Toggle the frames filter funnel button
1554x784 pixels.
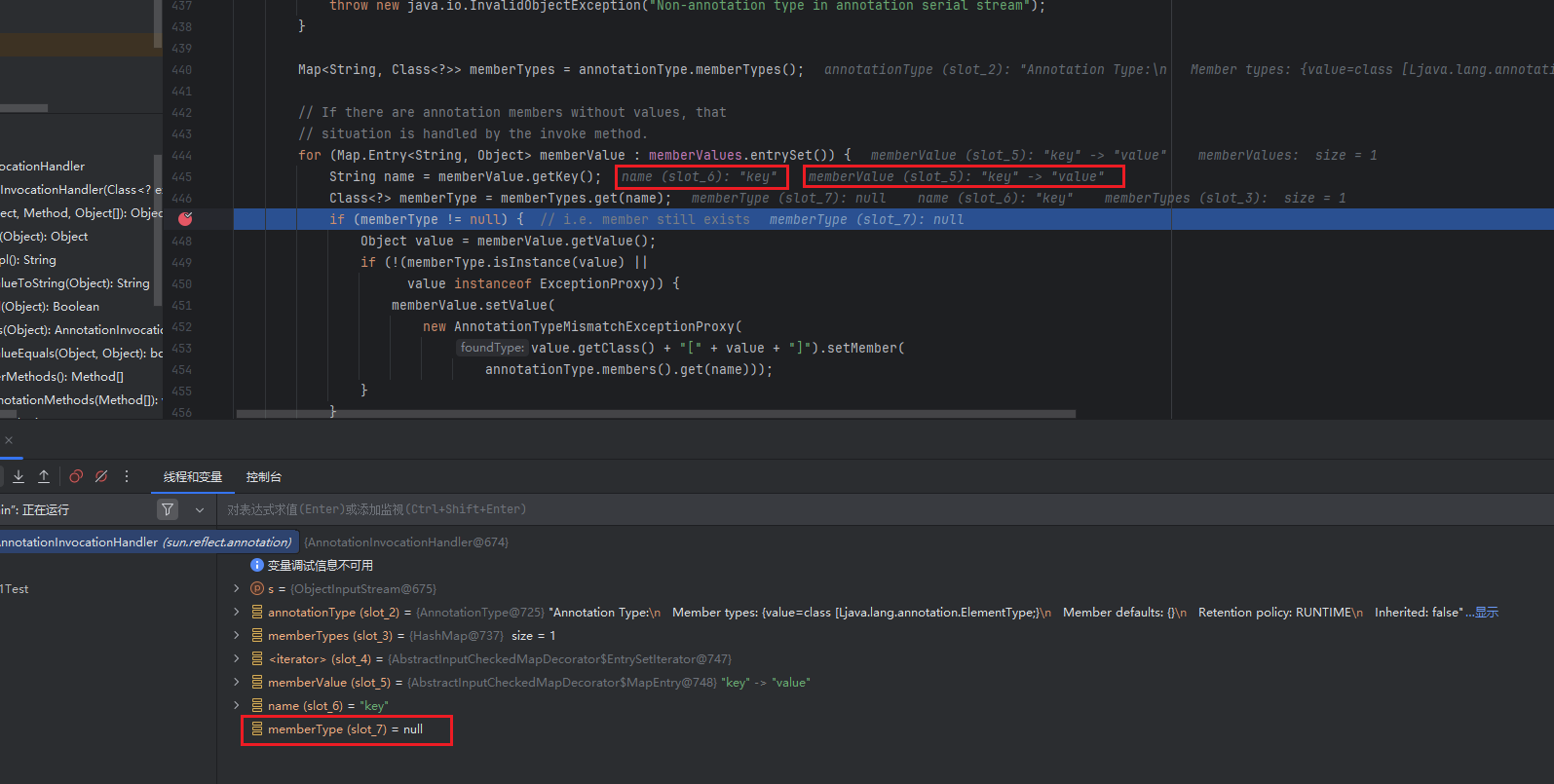168,509
